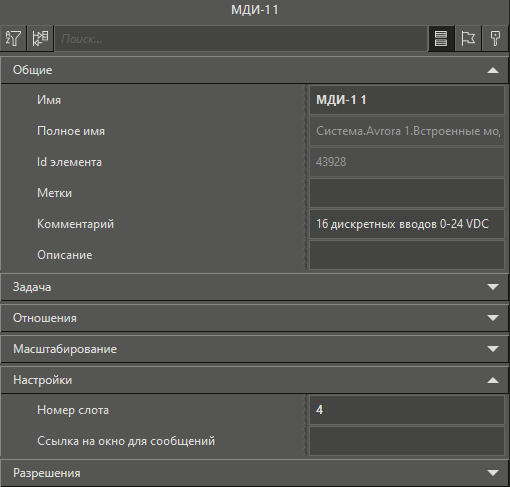Collapse the Общие section arrow
The height and width of the screenshot is (487, 510).
coord(493,70)
